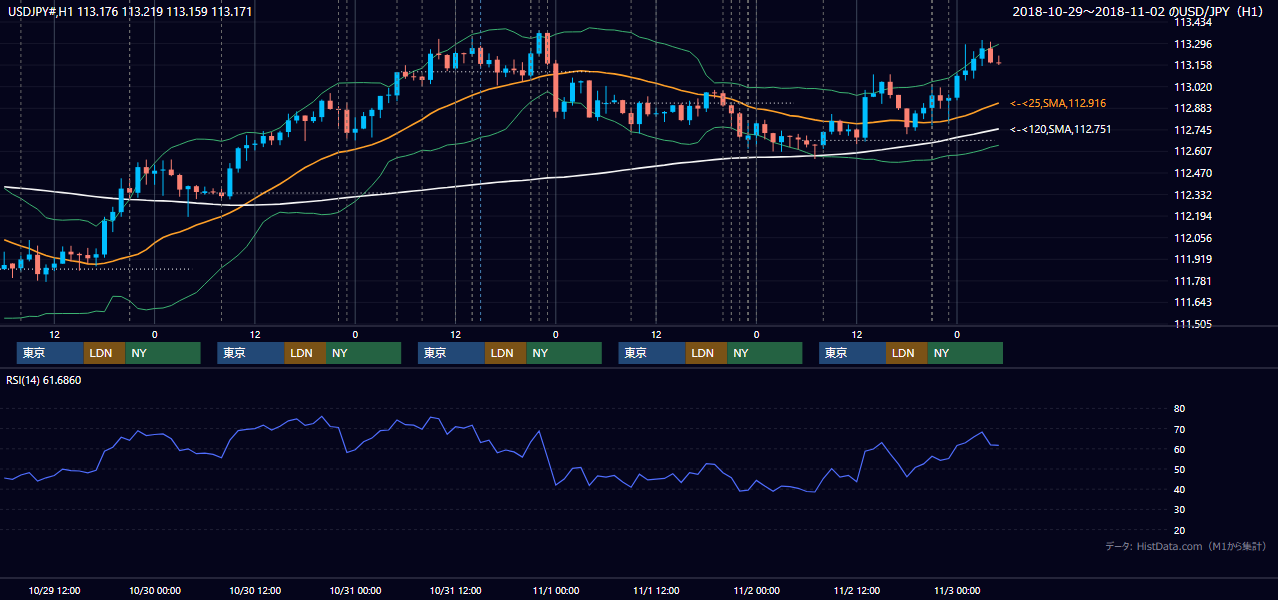Screen dimensions: 1278x600
Task: Click the 111.505 price axis value
Action: tap(1192, 324)
